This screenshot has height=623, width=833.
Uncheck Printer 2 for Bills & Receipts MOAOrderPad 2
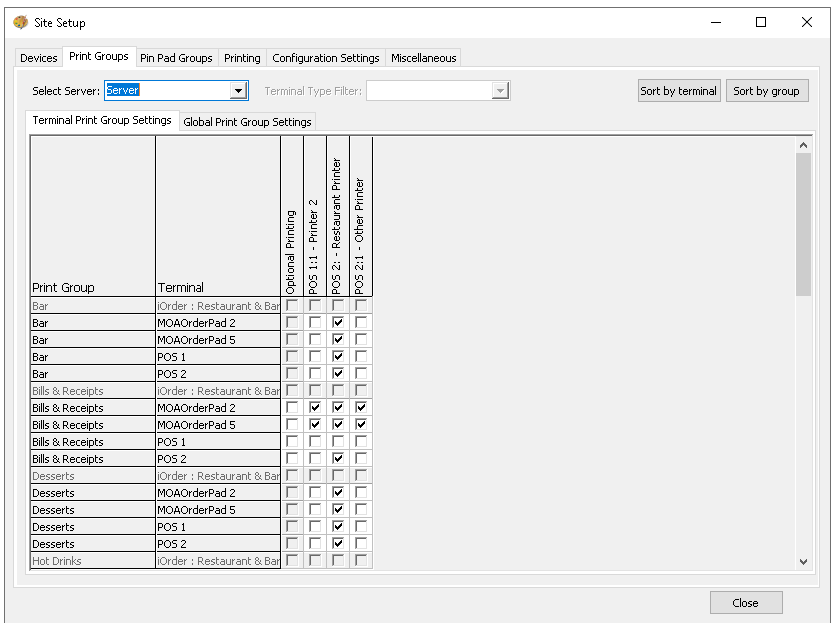tap(315, 408)
